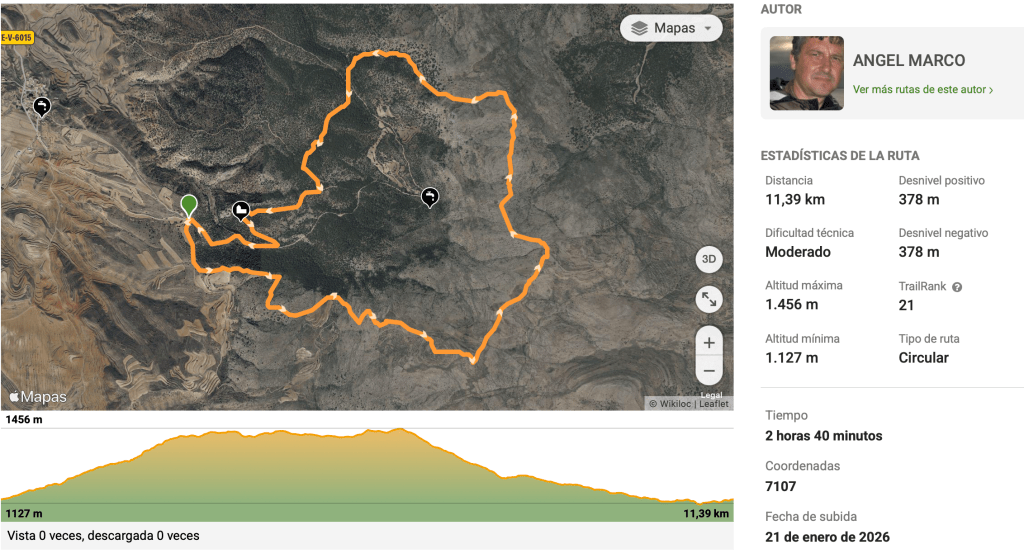Image resolution: width=1024 pixels, height=558 pixels.
Task: Open waypoint marker near top-left village
Action: point(41,106)
